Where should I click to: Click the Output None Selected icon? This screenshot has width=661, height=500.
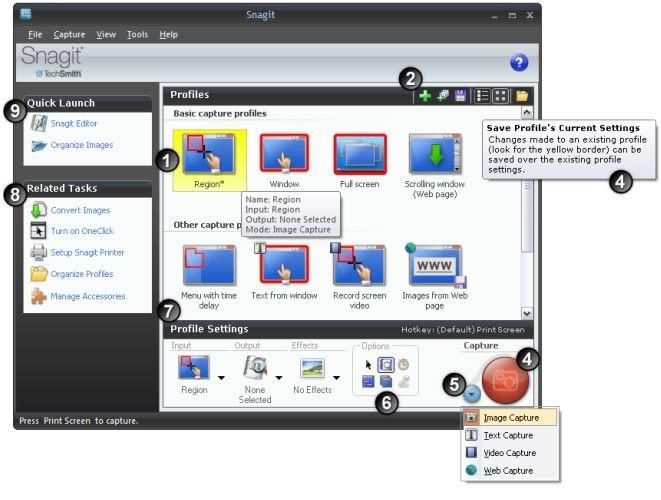[x=255, y=367]
